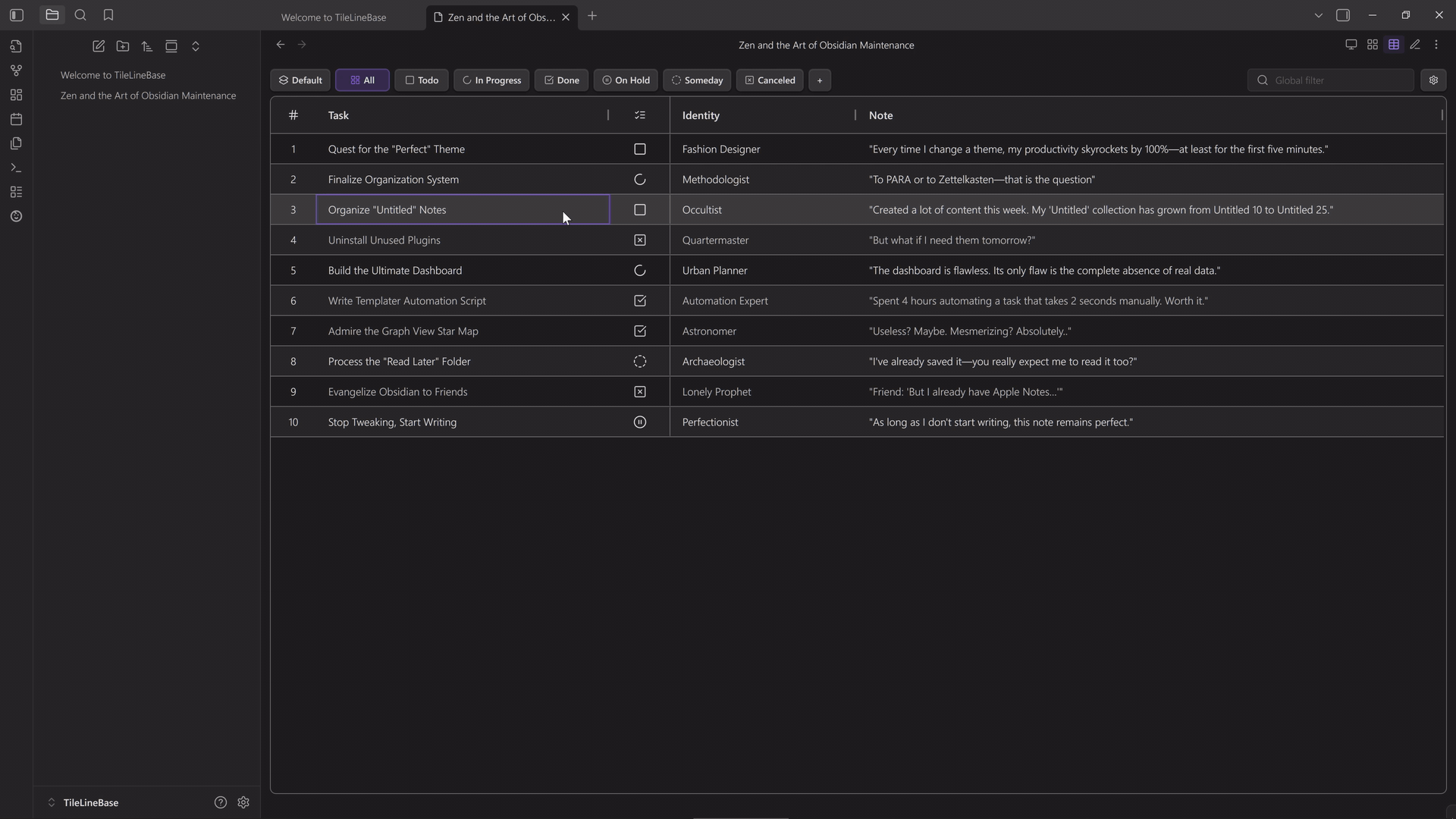
Task: Select the Canceled filter button
Action: (770, 80)
